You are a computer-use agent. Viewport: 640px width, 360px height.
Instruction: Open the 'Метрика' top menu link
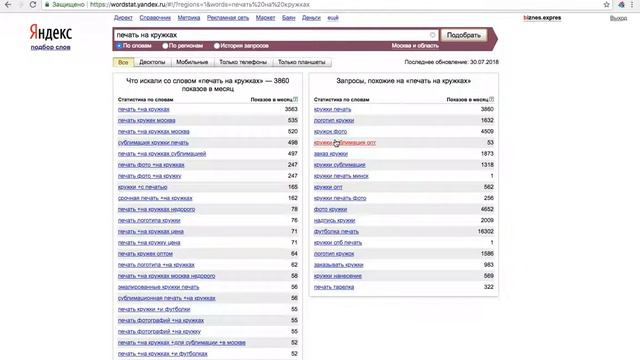click(x=189, y=18)
